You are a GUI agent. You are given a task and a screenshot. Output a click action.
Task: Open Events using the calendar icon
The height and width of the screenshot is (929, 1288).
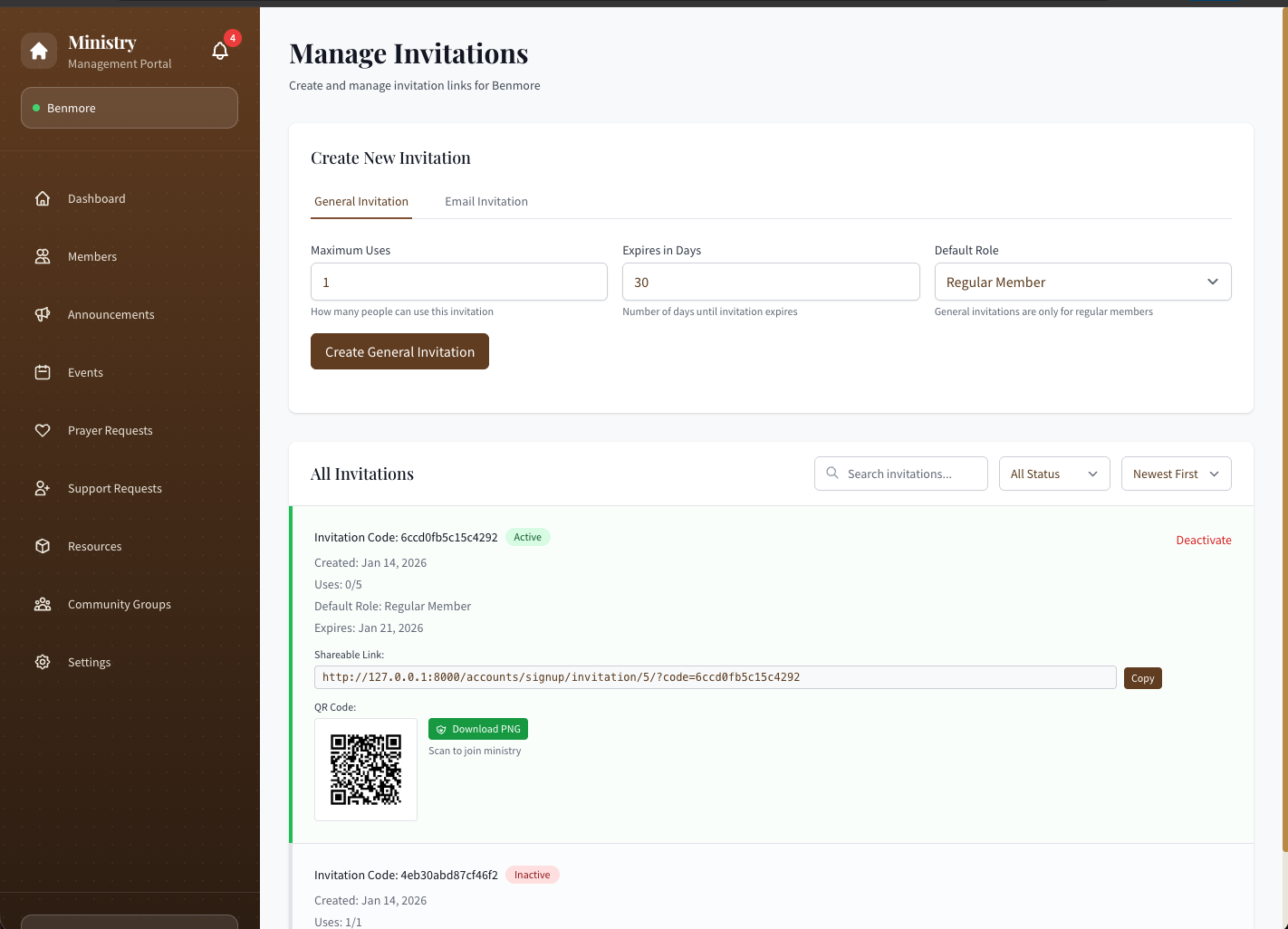coord(43,372)
